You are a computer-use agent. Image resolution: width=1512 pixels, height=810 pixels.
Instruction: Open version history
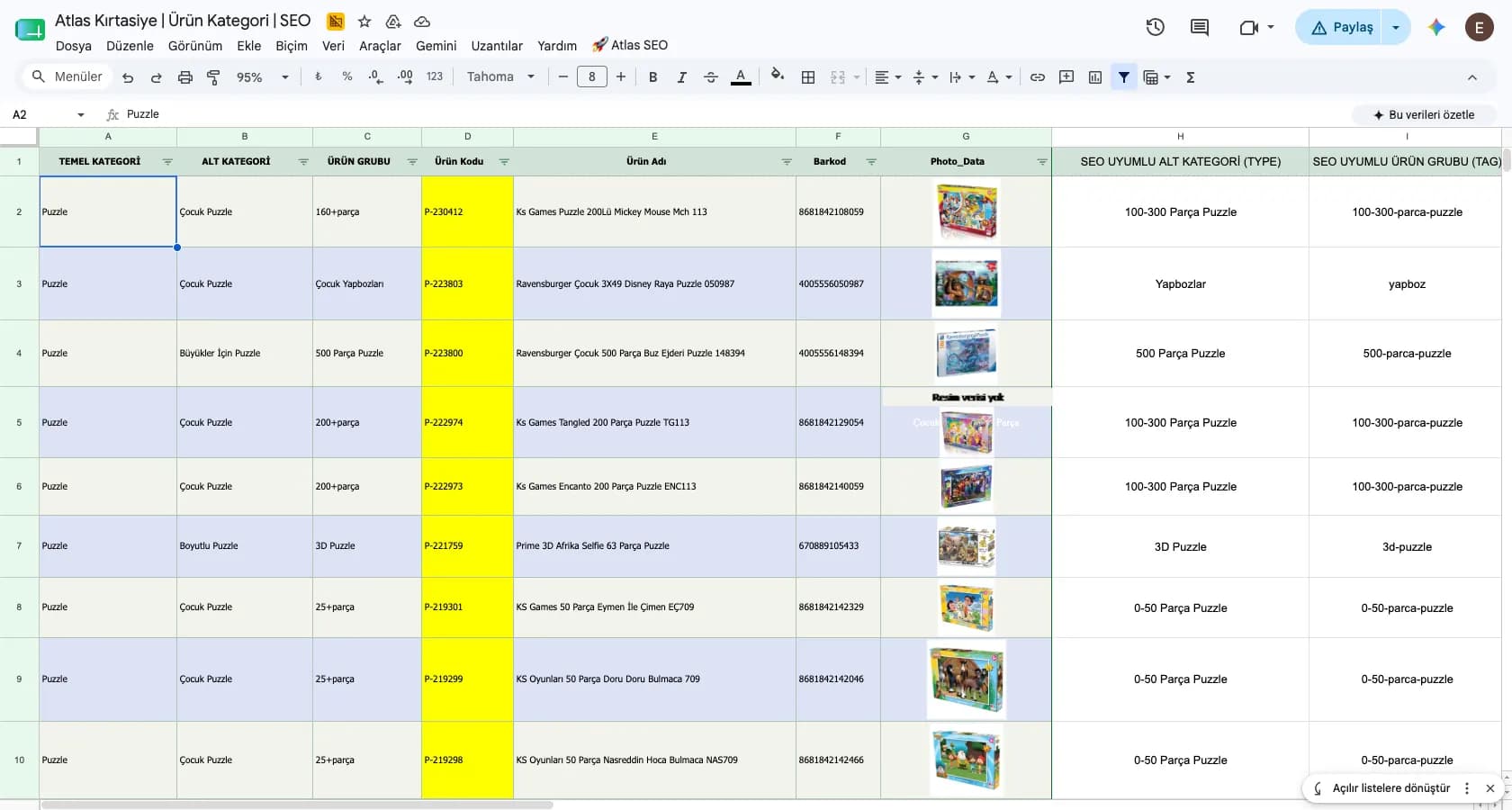coord(1156,27)
